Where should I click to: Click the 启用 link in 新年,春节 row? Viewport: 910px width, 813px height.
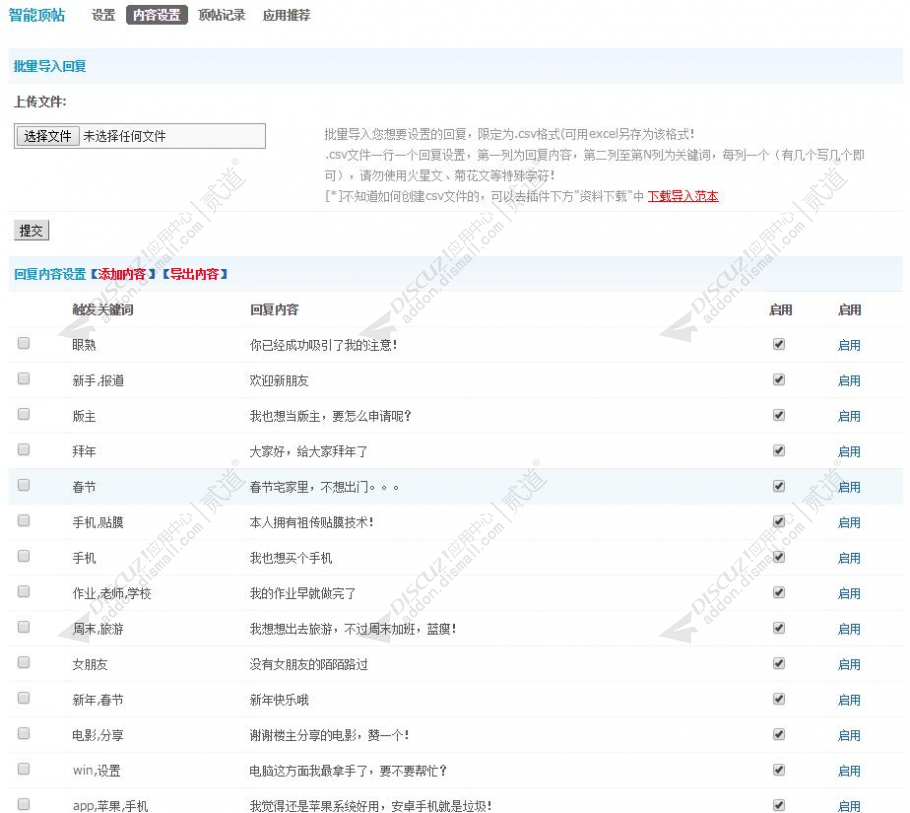pos(849,700)
